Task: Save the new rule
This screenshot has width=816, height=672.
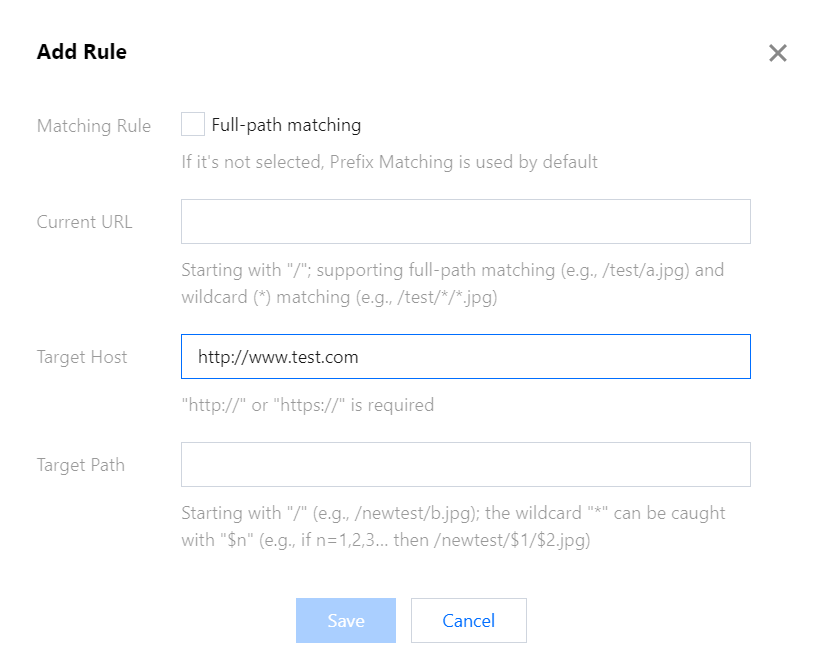Action: click(x=345, y=621)
